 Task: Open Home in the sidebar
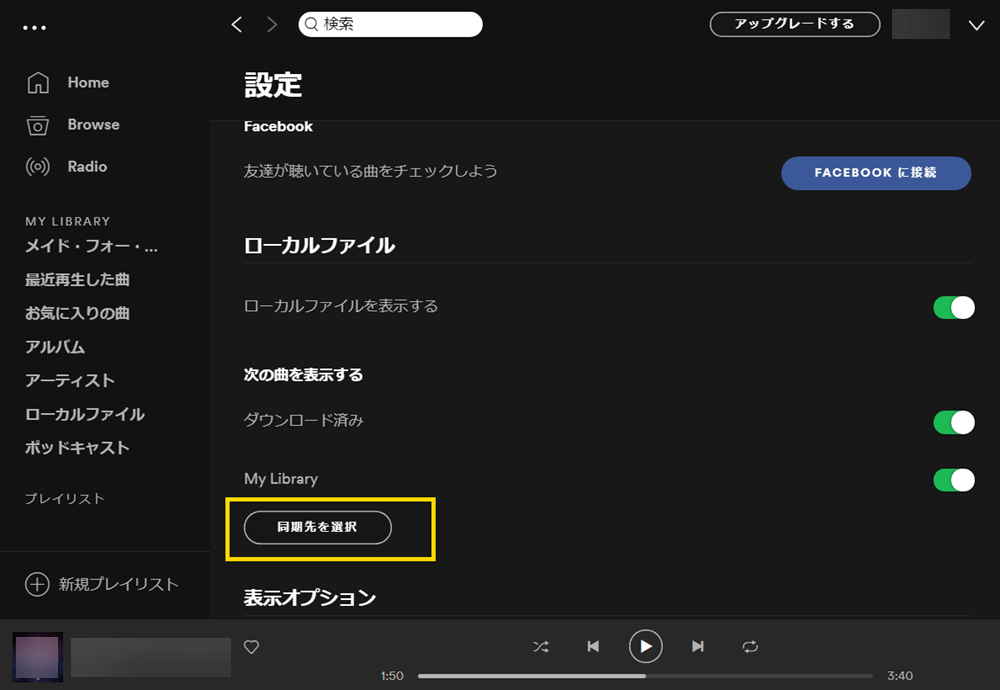(88, 82)
